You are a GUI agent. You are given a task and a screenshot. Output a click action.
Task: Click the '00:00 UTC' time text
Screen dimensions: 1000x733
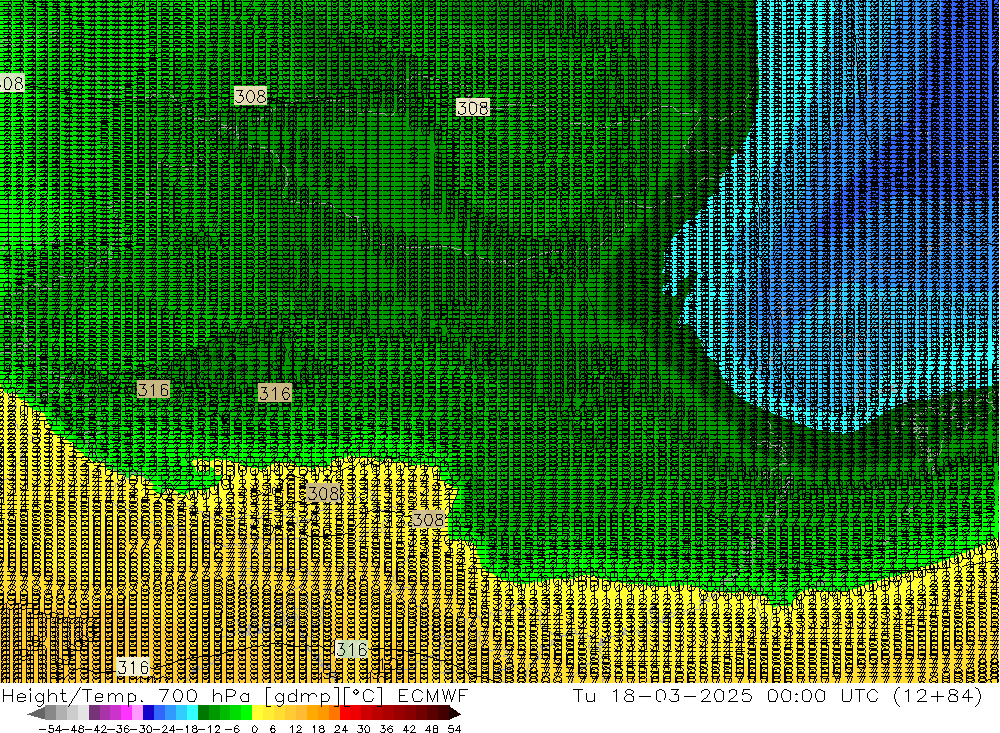pyautogui.click(x=823, y=695)
